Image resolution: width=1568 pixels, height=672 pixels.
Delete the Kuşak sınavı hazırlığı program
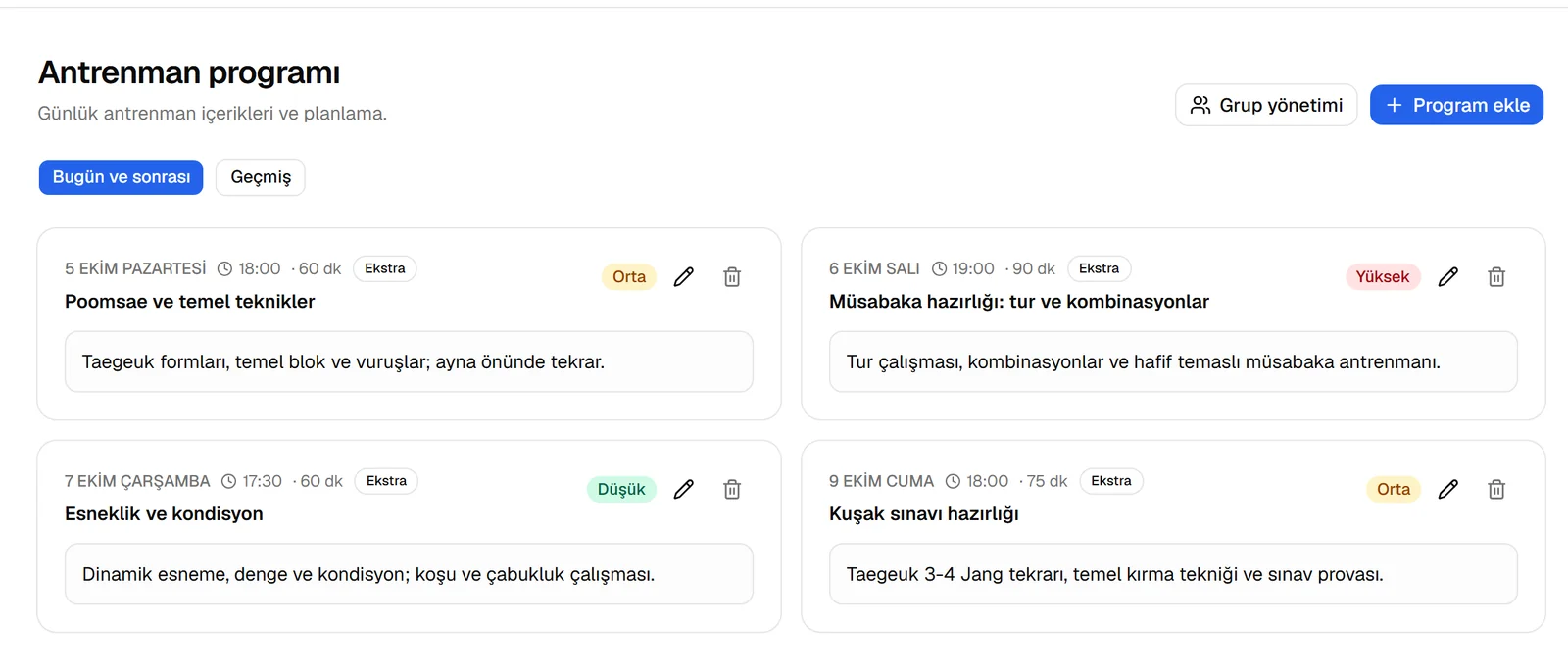pos(1496,490)
